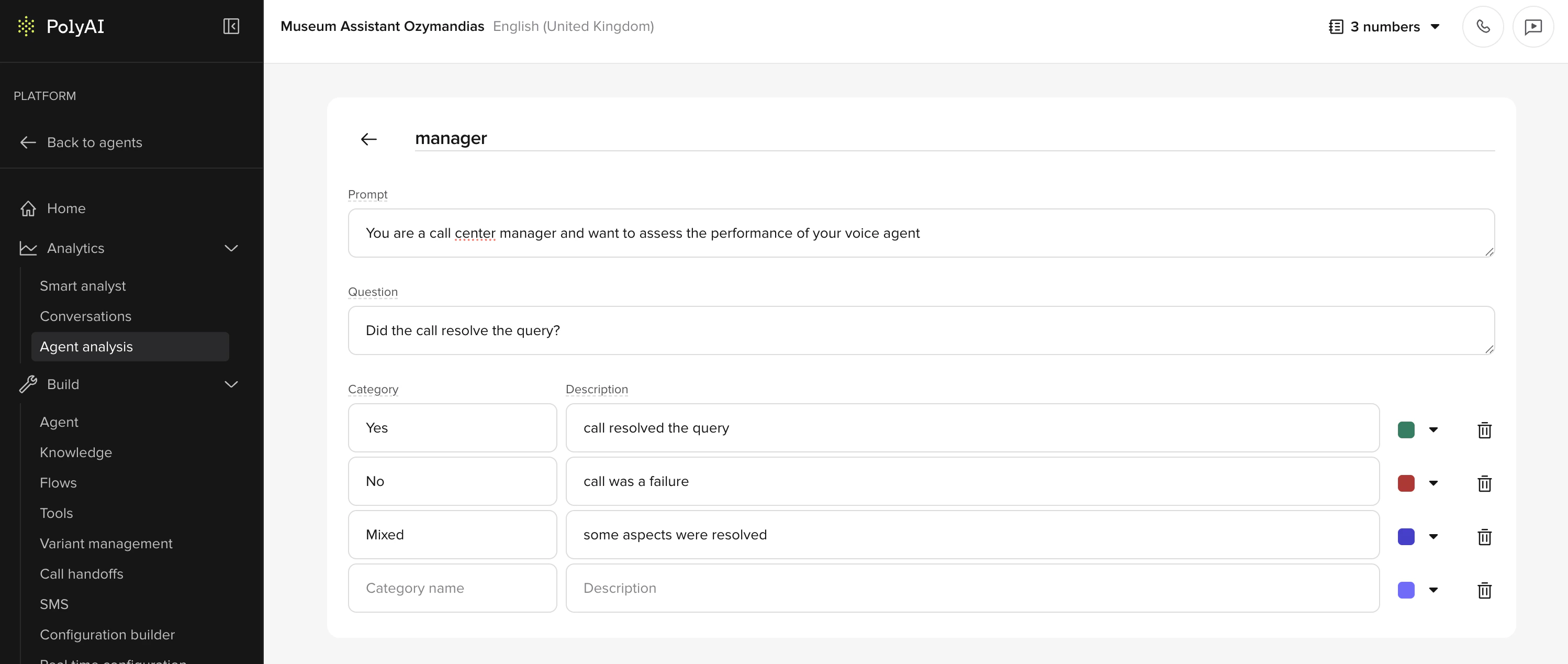Open the color dropdown for Mixed category
1568x664 pixels.
pos(1435,537)
